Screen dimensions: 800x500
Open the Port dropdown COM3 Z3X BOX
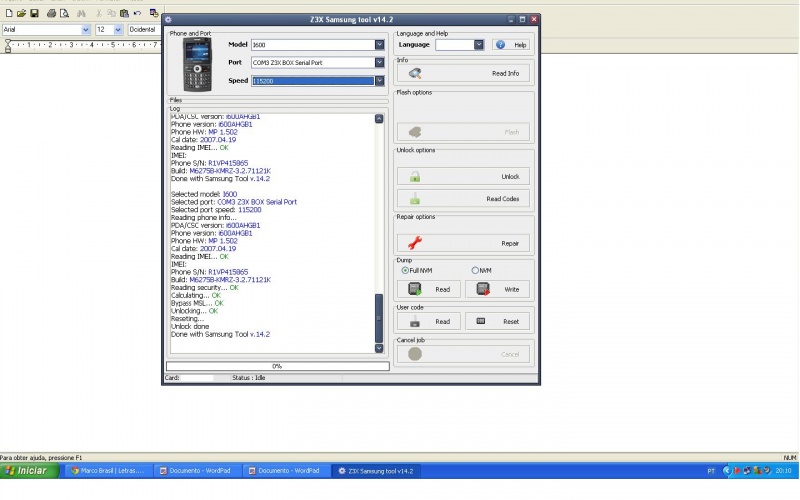click(x=380, y=62)
